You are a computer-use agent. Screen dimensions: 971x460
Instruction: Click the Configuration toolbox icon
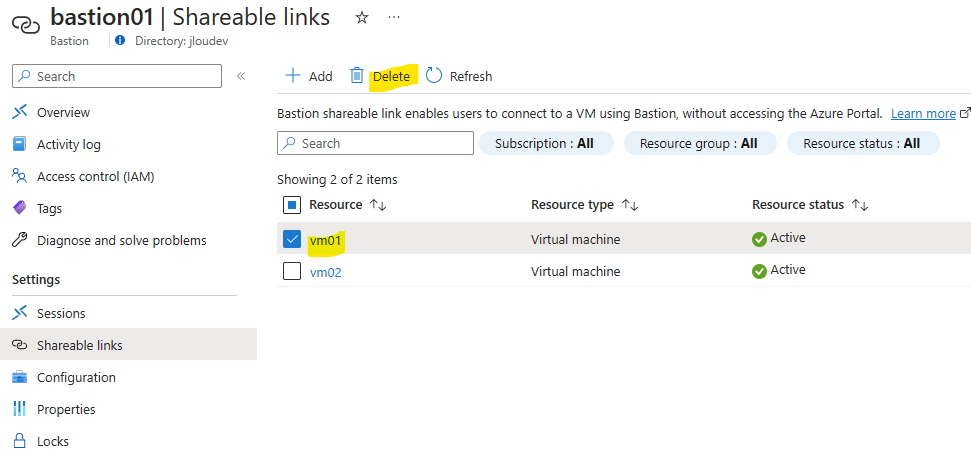coord(20,377)
